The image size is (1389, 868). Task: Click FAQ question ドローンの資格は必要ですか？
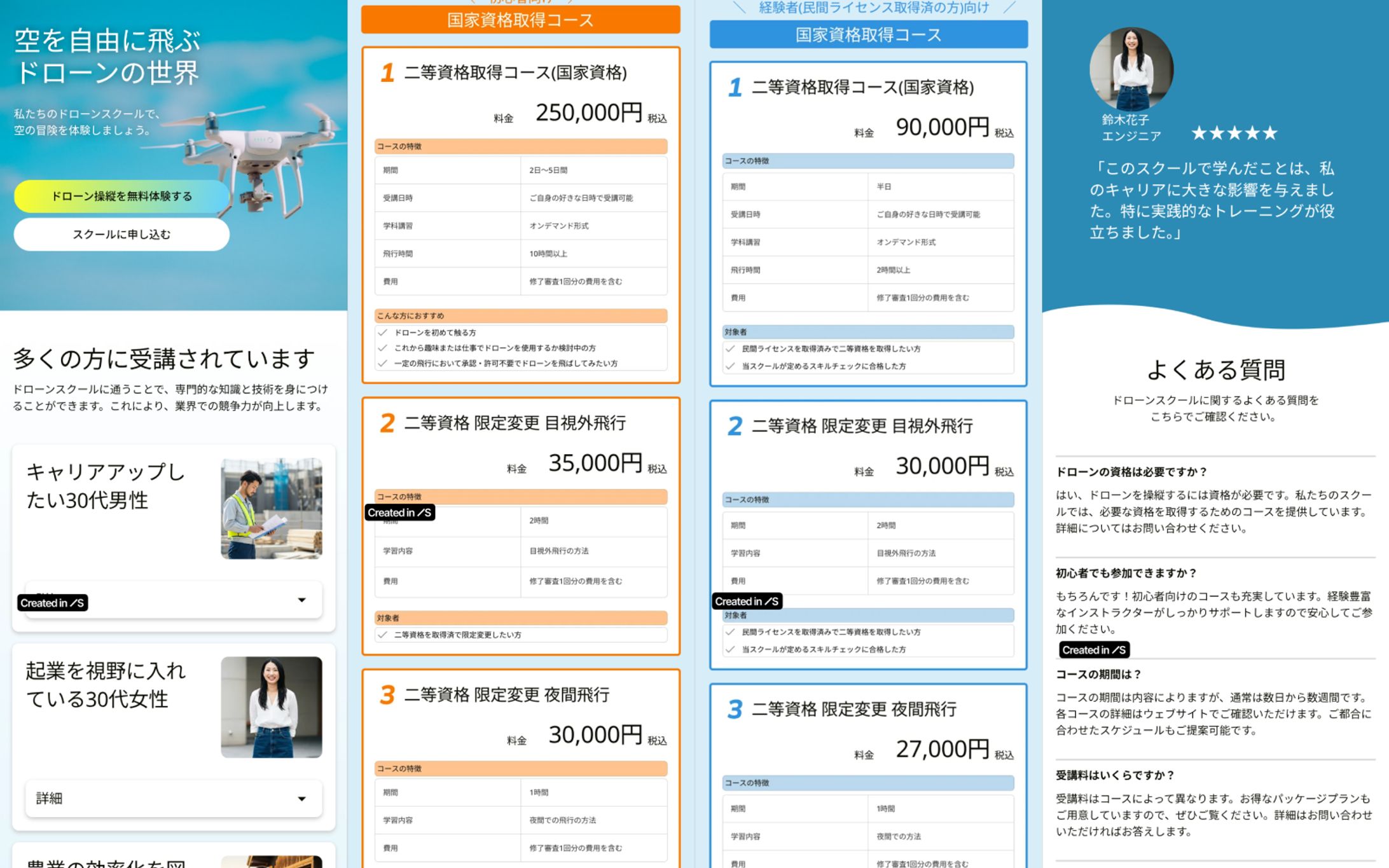pyautogui.click(x=1131, y=472)
